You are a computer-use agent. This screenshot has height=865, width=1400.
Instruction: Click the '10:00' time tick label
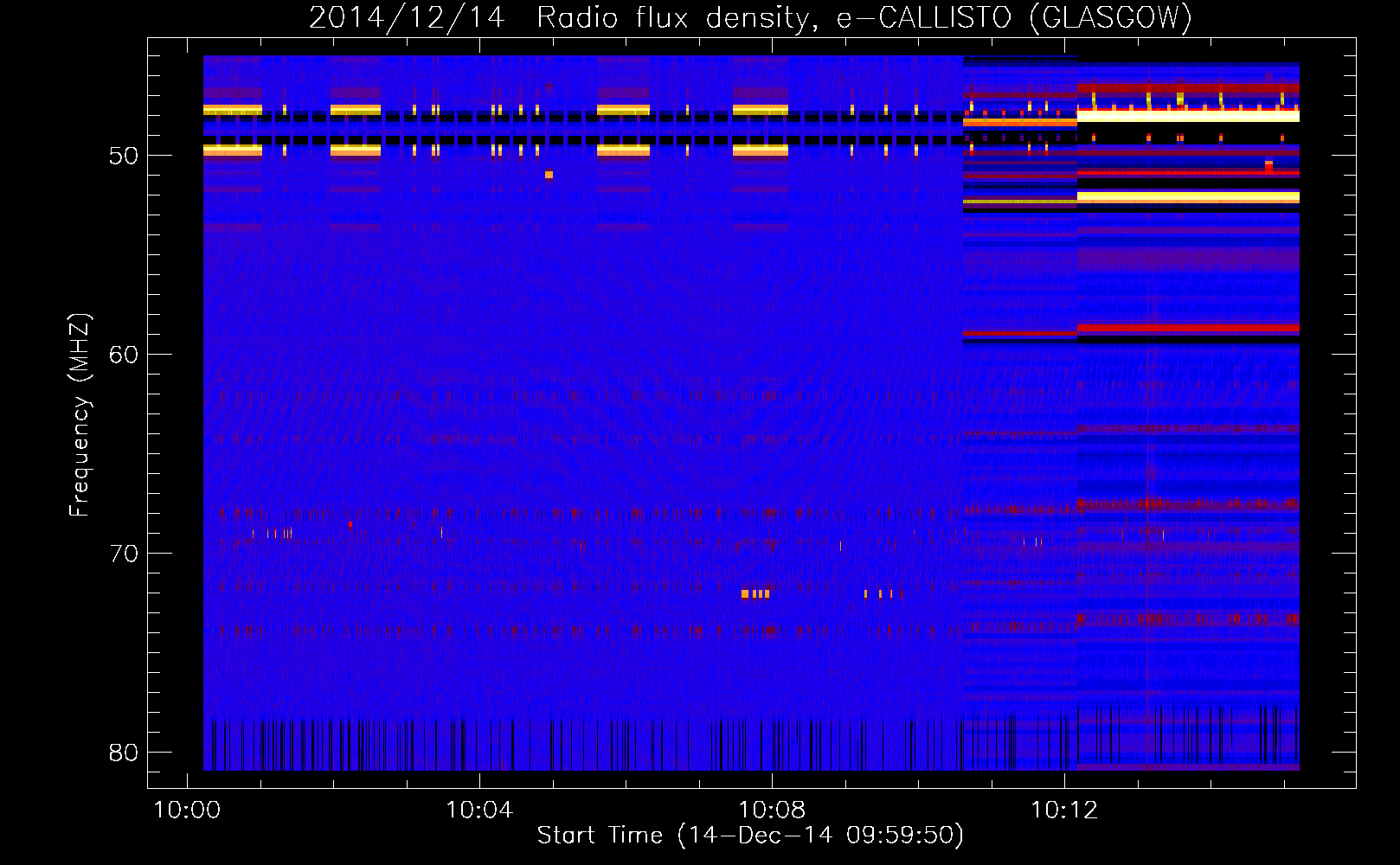click(x=187, y=811)
